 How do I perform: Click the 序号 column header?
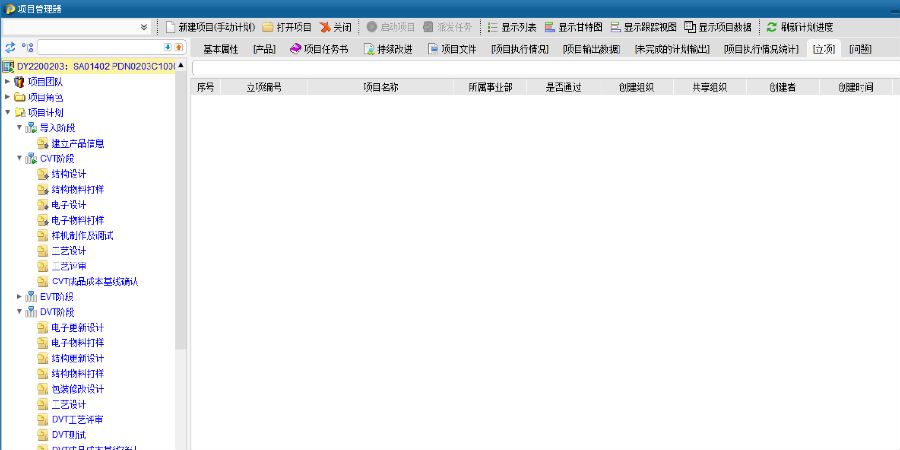coord(205,87)
